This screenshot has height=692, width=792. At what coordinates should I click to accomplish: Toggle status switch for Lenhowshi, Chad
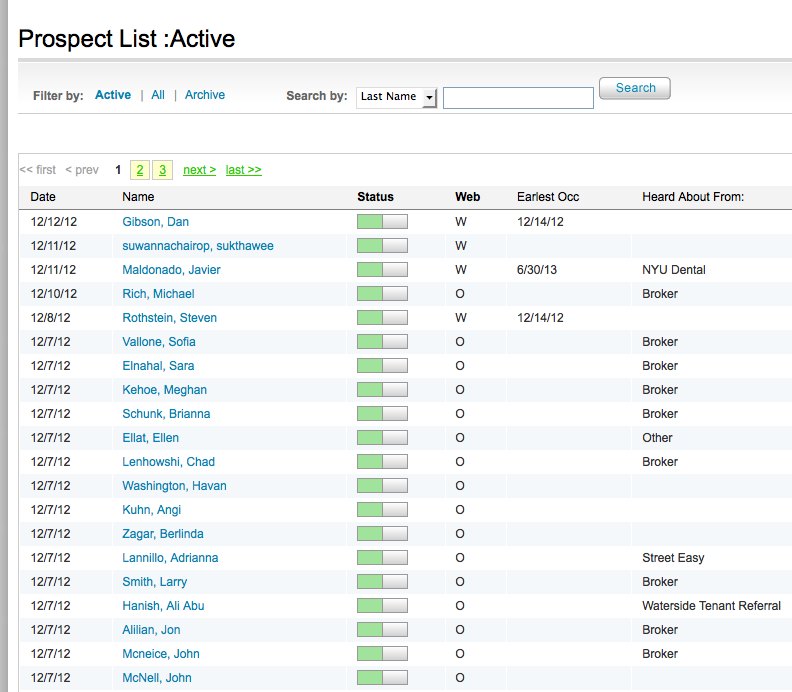(382, 462)
